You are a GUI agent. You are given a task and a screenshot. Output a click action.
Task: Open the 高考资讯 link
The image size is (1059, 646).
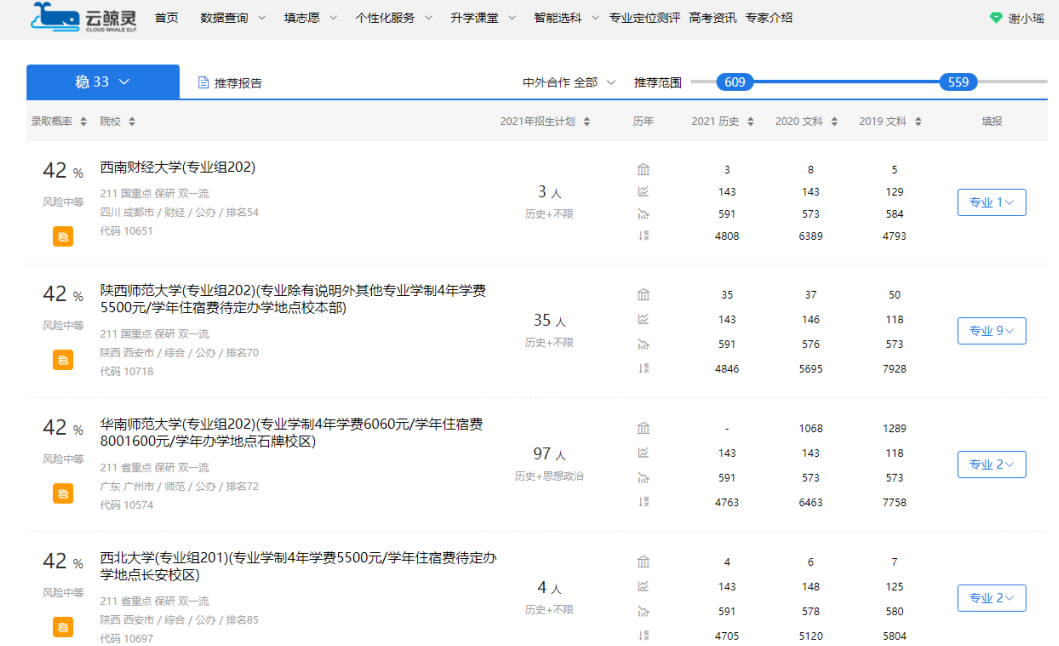click(x=713, y=18)
